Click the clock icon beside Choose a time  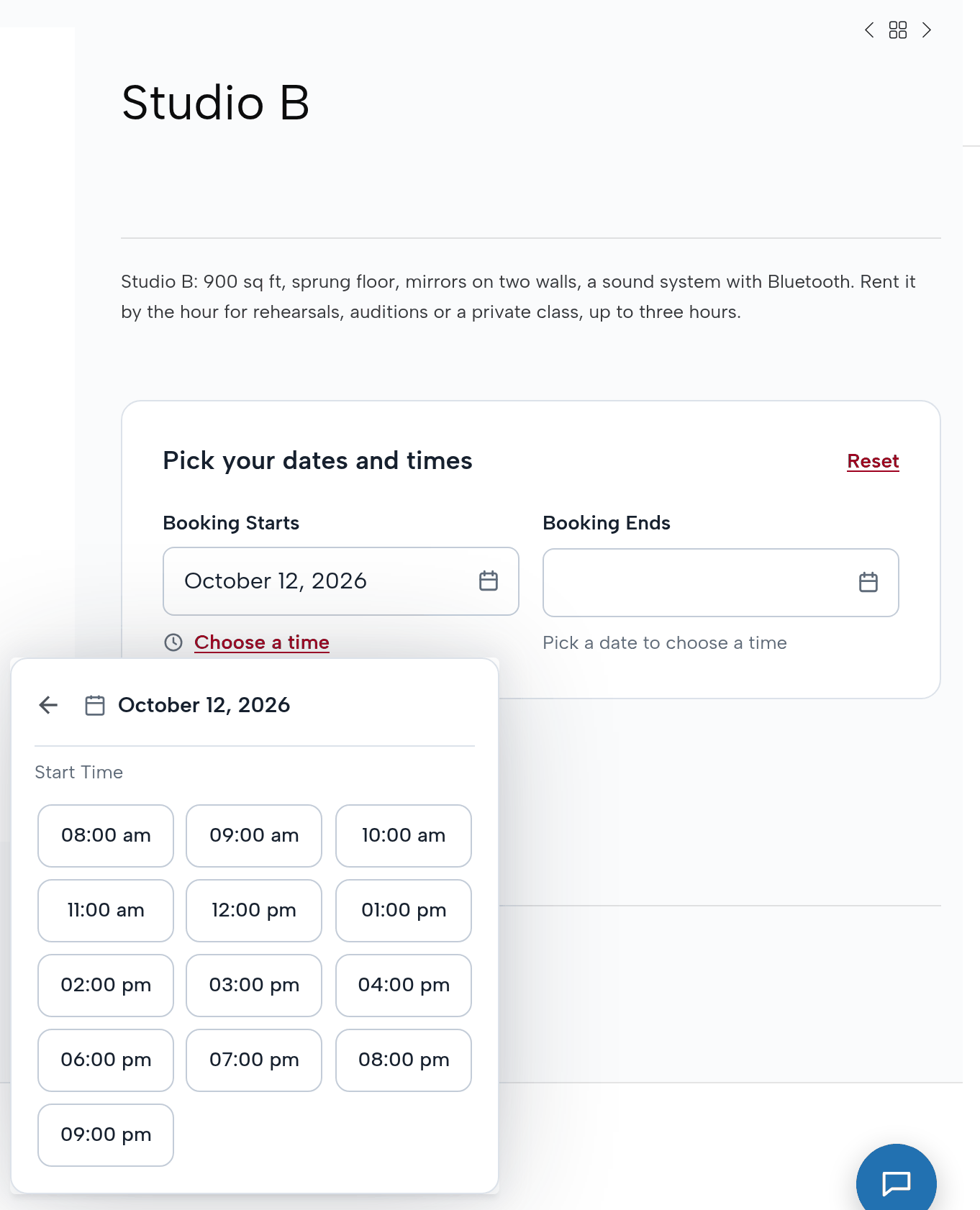173,642
